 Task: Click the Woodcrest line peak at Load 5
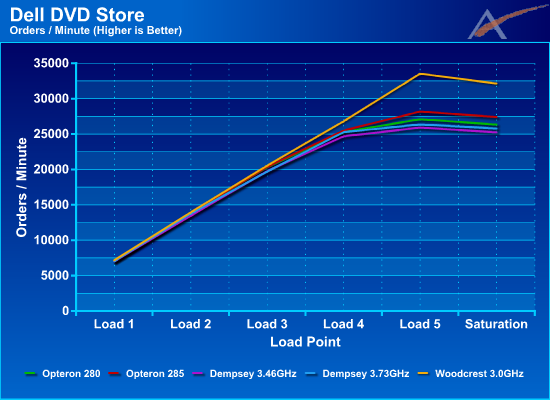[x=420, y=74]
